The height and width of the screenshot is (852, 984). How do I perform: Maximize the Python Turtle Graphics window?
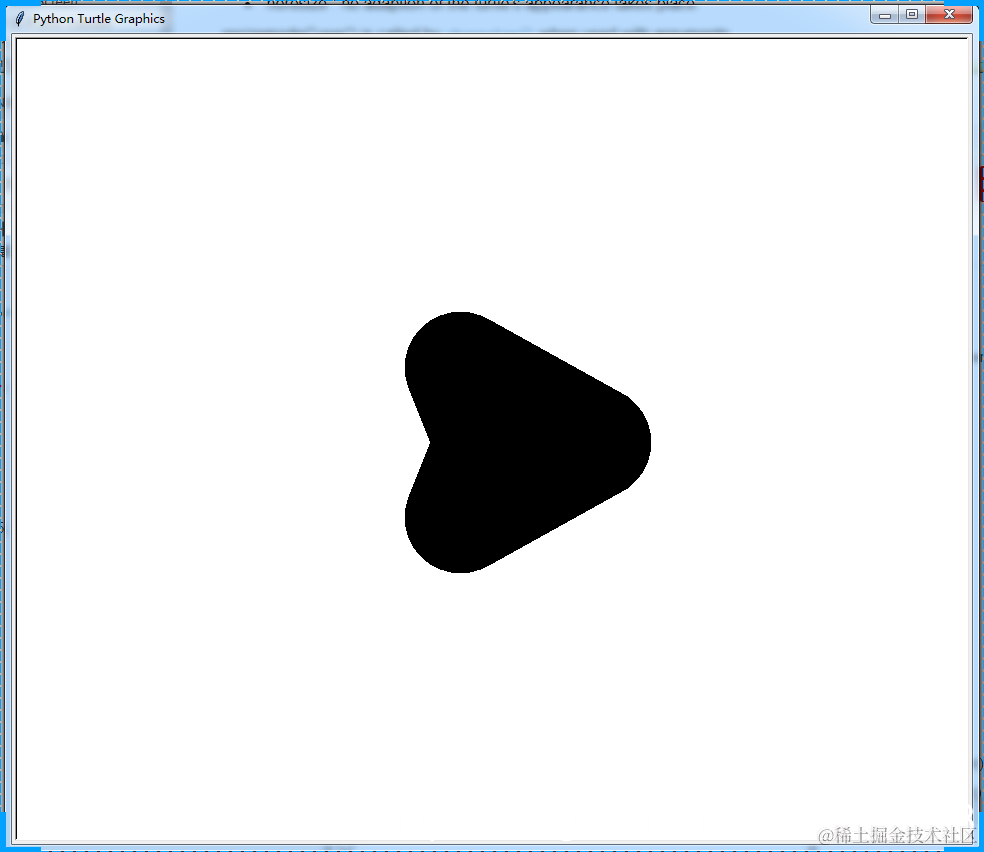tap(912, 14)
